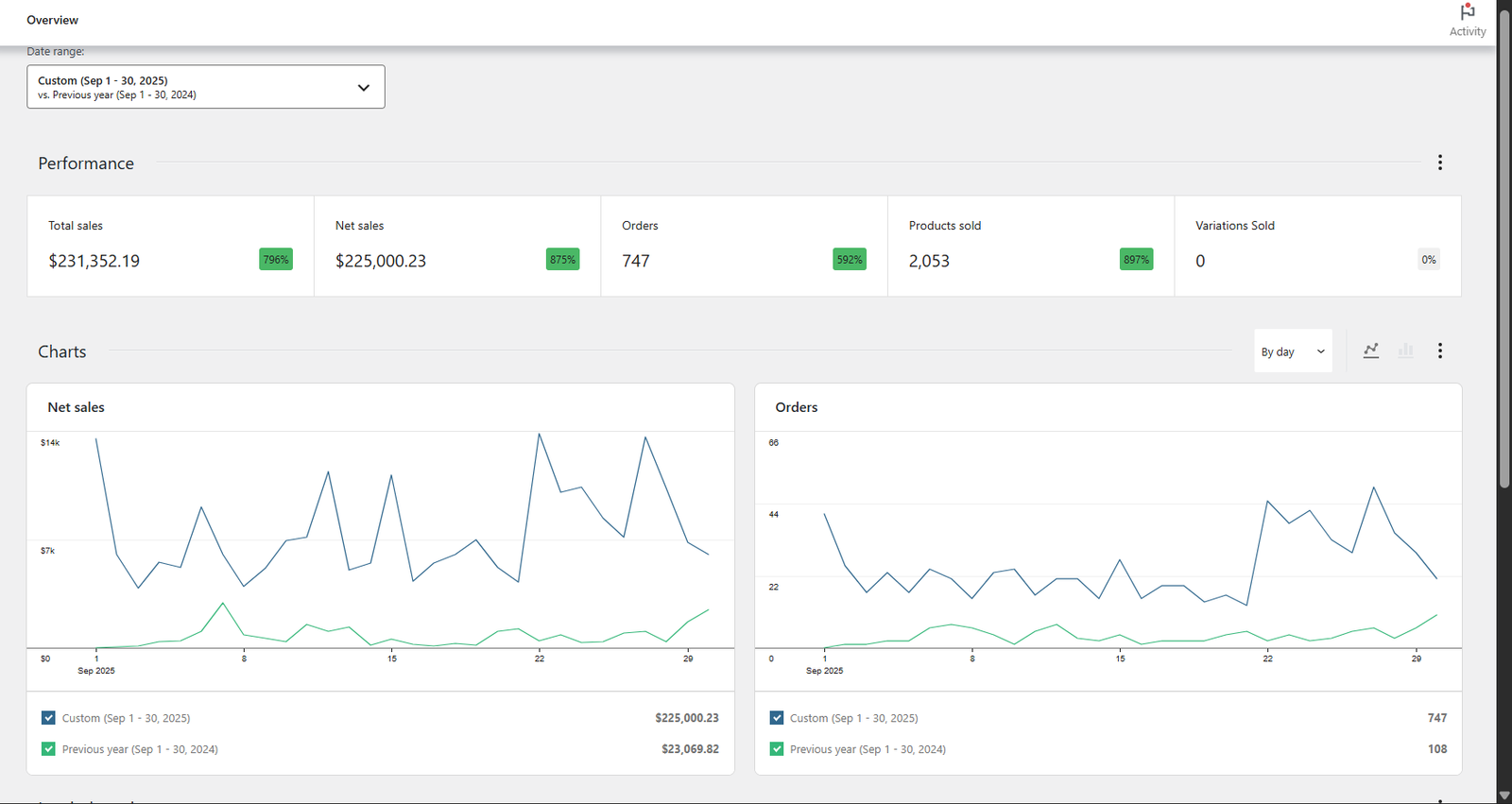Open the Variations Sold report card
This screenshot has height=804, width=1512.
(x=1317, y=246)
